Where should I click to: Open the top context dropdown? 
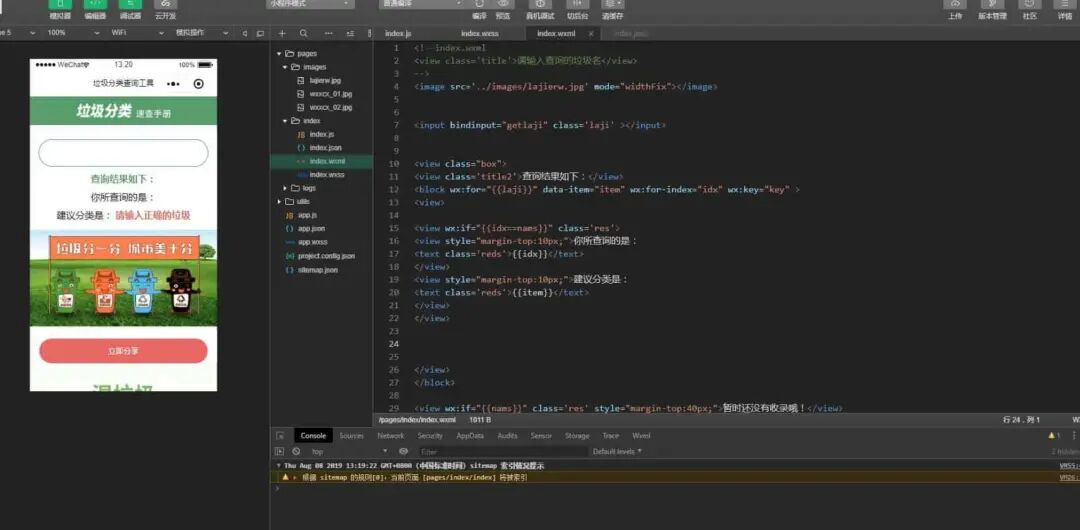tap(349, 451)
